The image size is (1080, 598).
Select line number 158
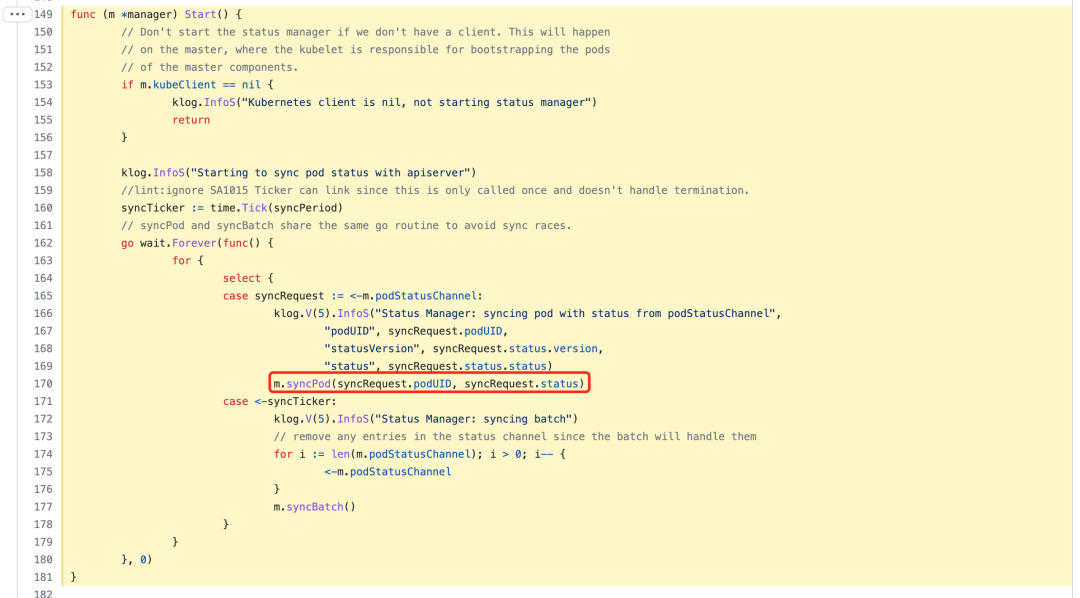(x=43, y=173)
